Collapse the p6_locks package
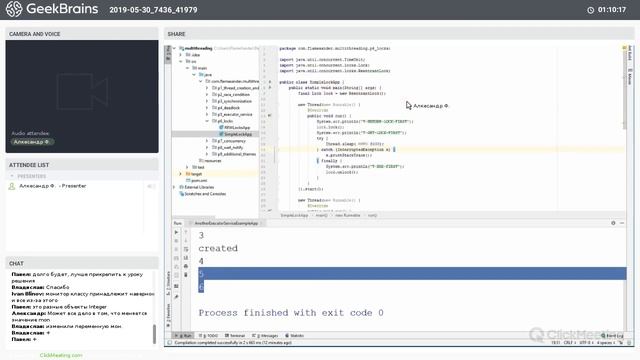Image resolution: width=640 pixels, height=360 pixels. click(207, 121)
